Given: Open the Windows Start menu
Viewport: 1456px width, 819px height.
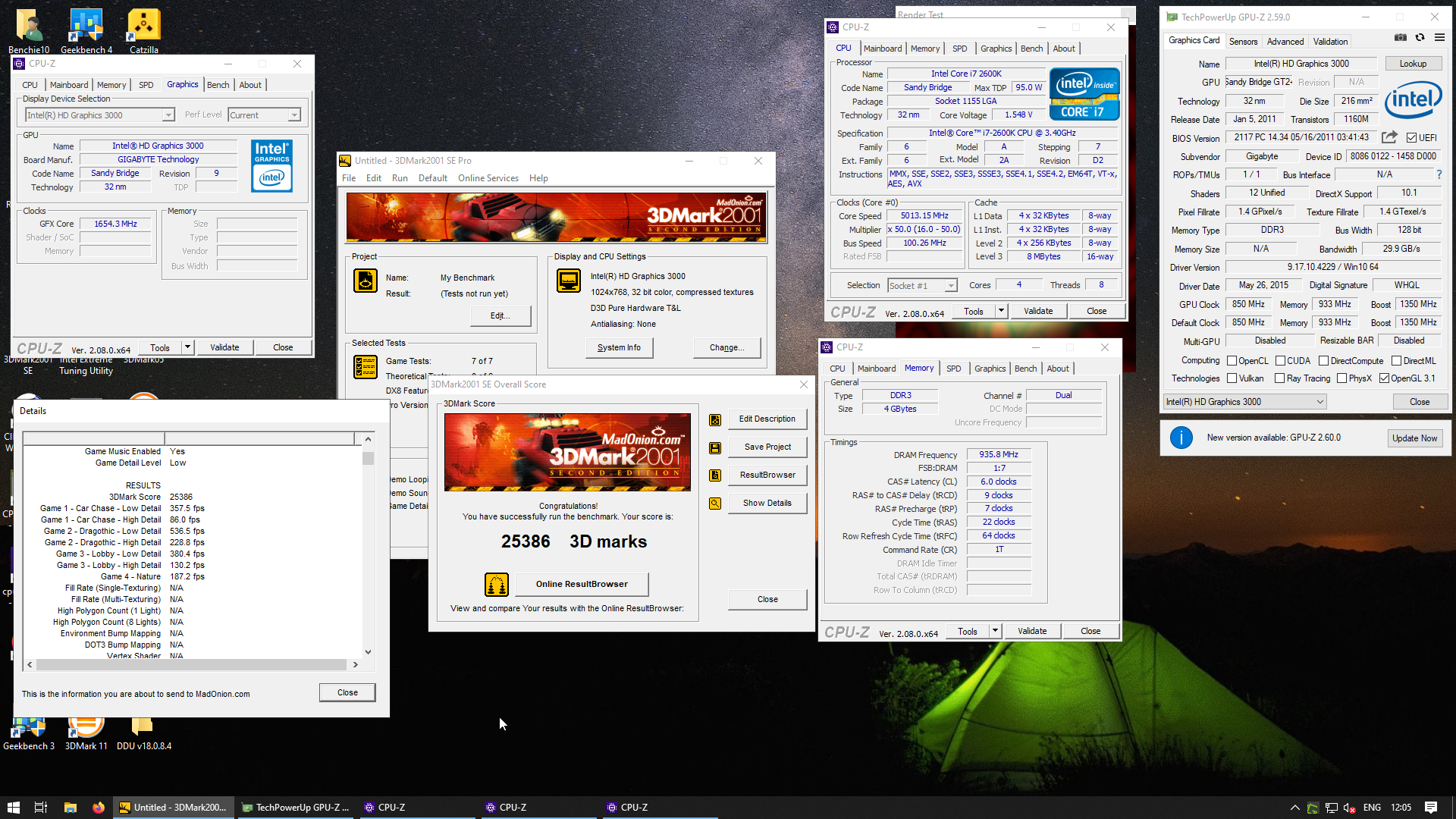Looking at the screenshot, I should tap(13, 808).
